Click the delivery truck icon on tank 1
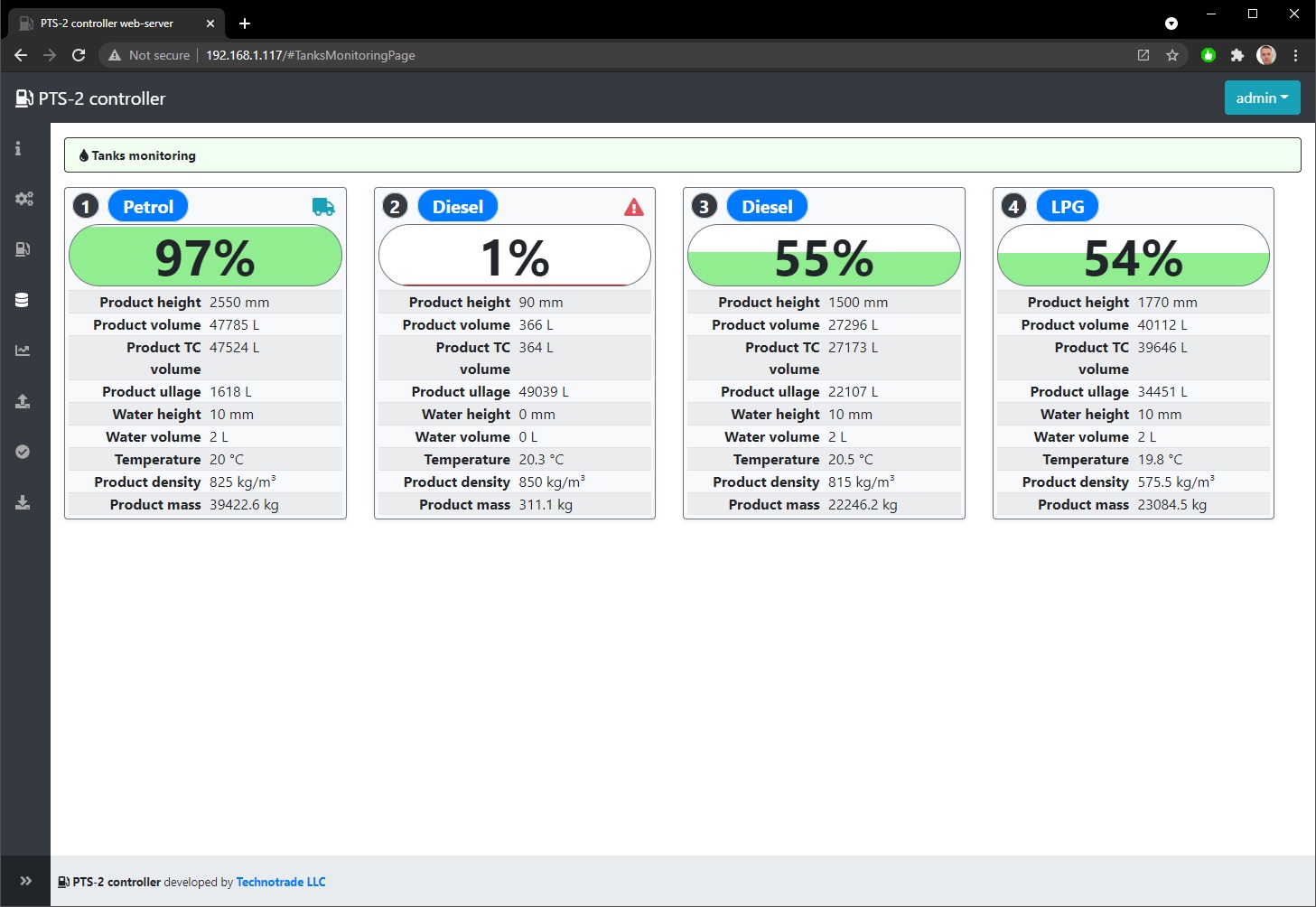The width and height of the screenshot is (1316, 907). (323, 207)
